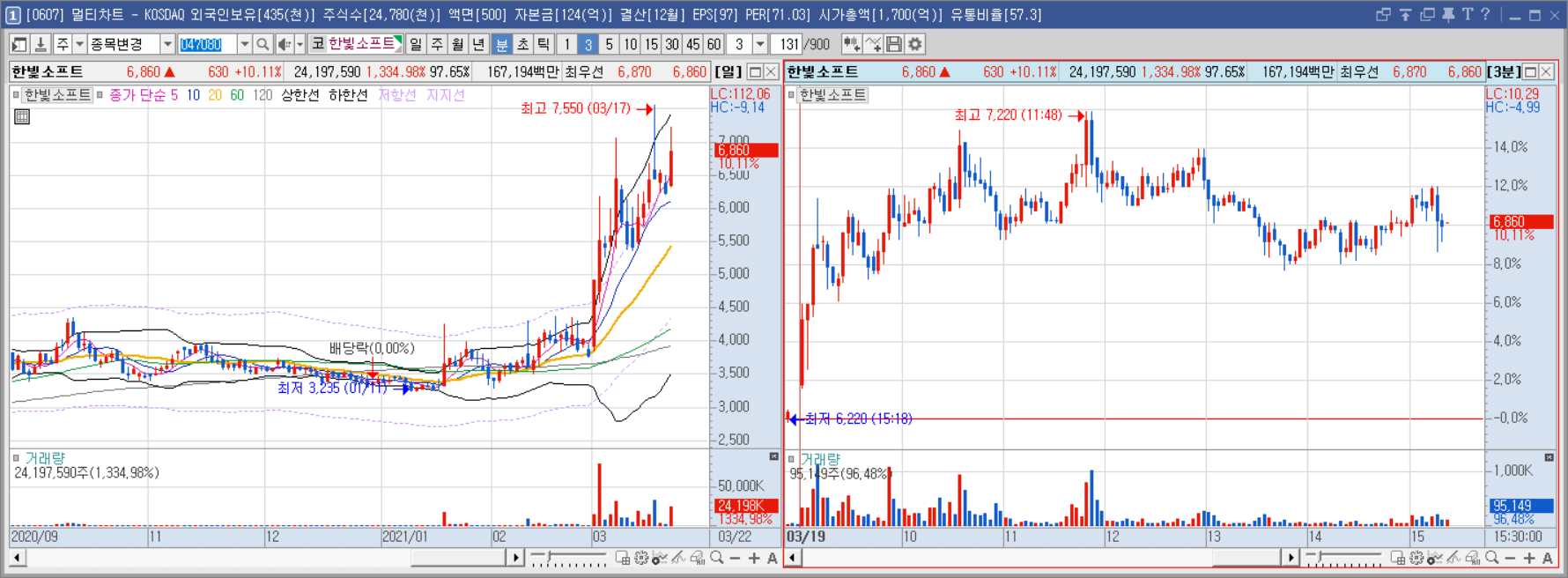Click the always-on-top arrow icon in title bar
The image size is (1568, 578).
click(1406, 15)
